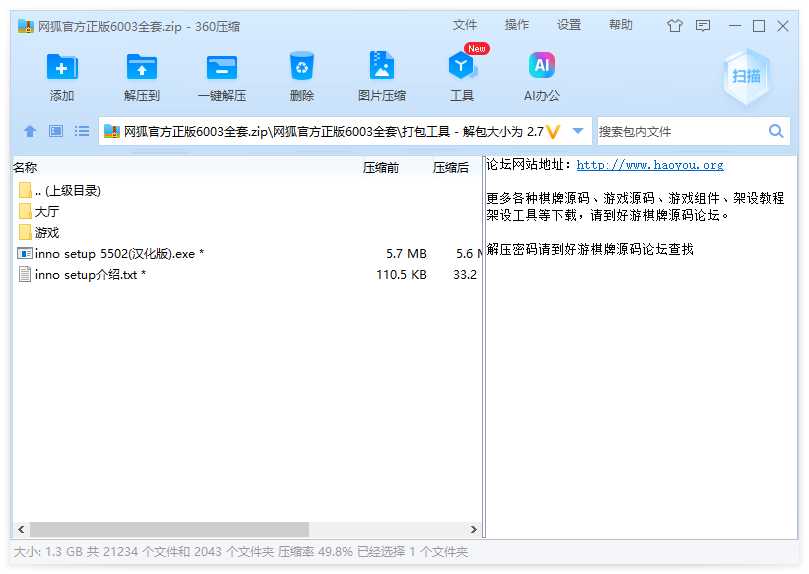The width and height of the screenshot is (809, 574).
Task: Open the 操作 menu
Action: 516,25
